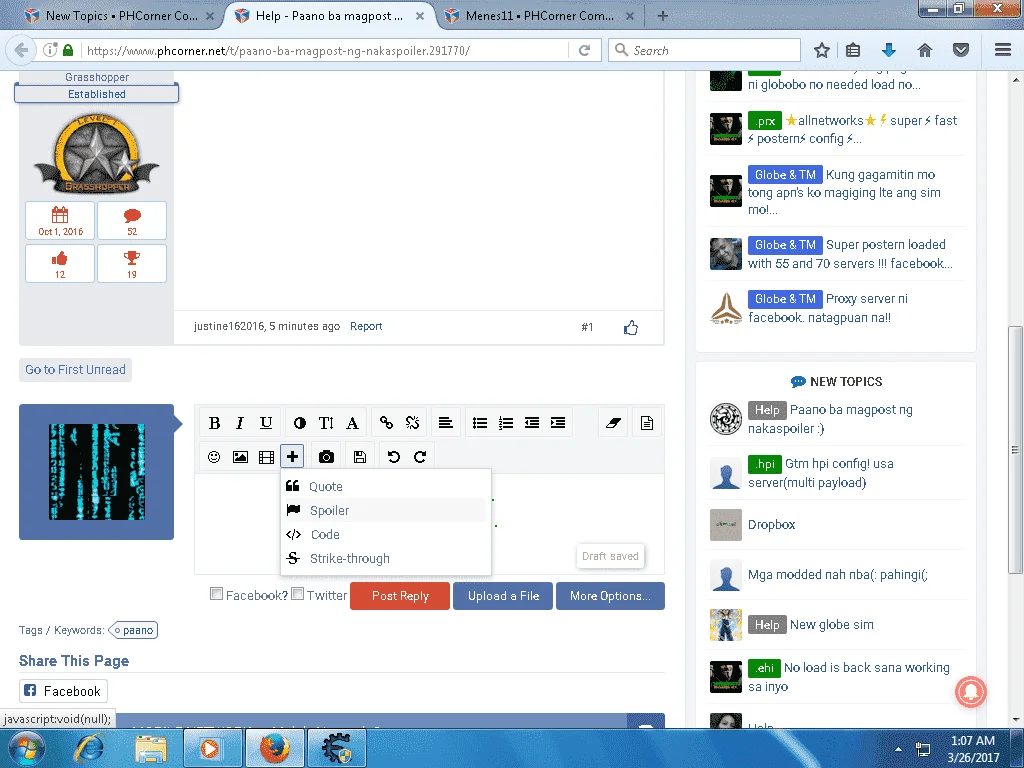
Task: Click the Upload a File button
Action: pyautogui.click(x=503, y=596)
